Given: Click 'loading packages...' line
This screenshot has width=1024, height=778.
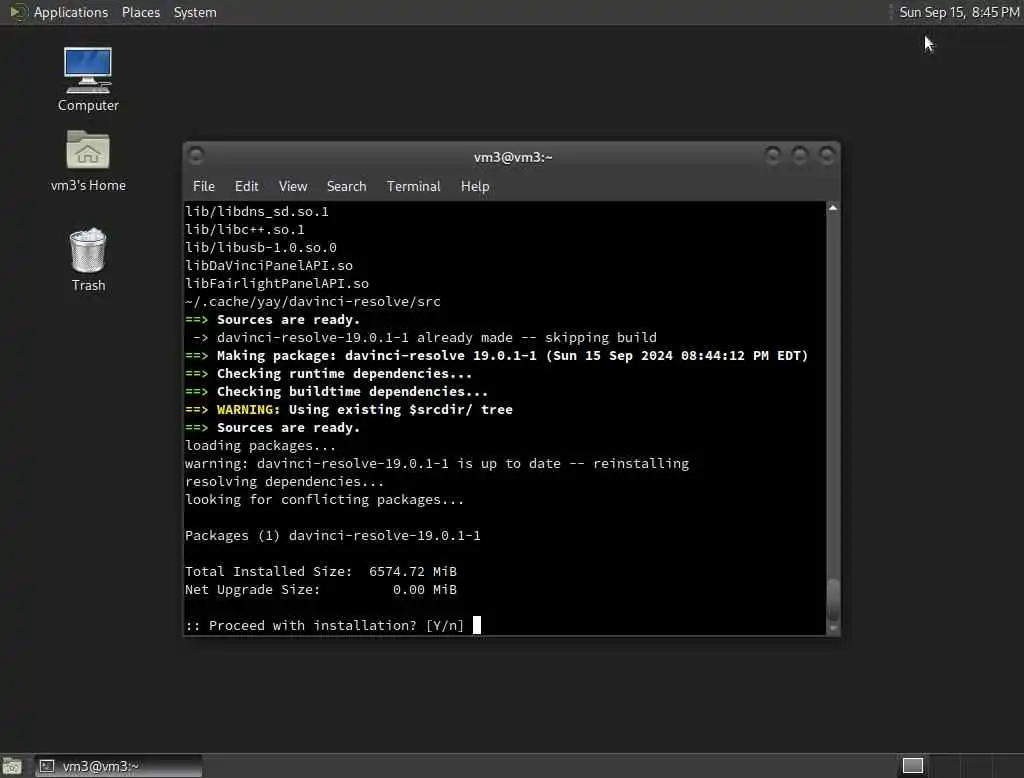Looking at the screenshot, I should tap(261, 446).
